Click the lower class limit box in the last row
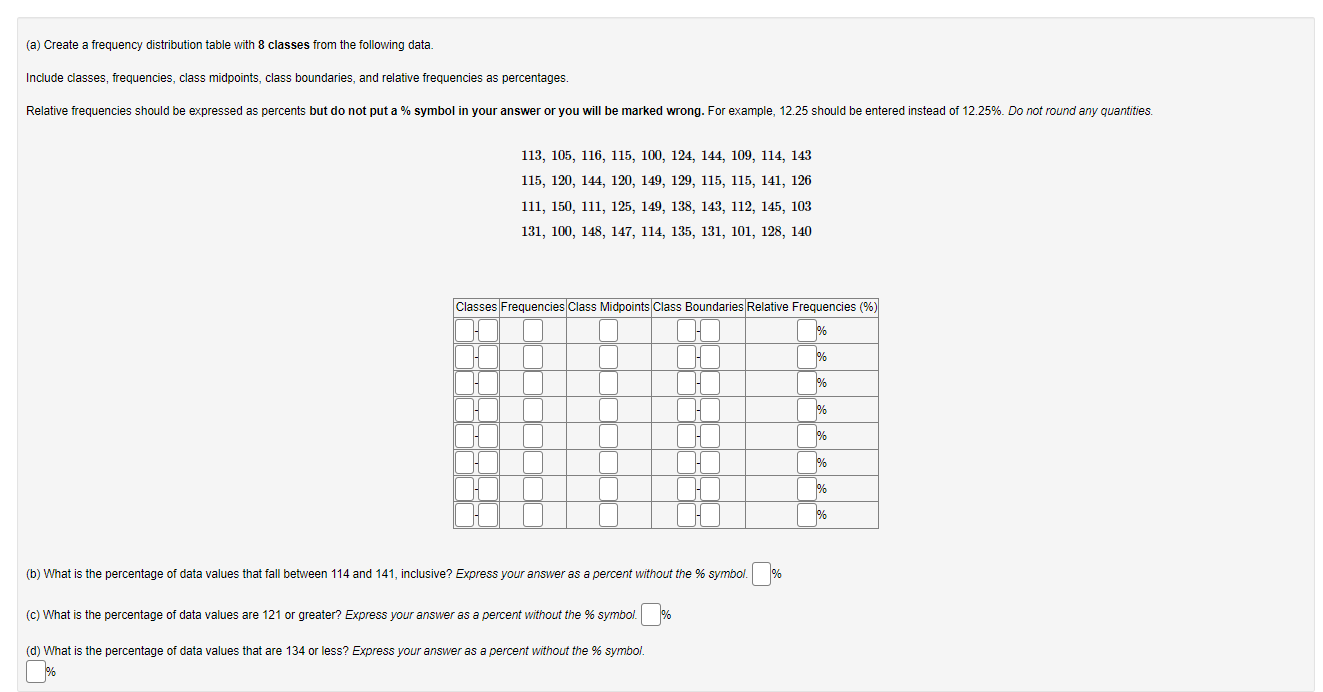1323x692 pixels. [x=463, y=515]
